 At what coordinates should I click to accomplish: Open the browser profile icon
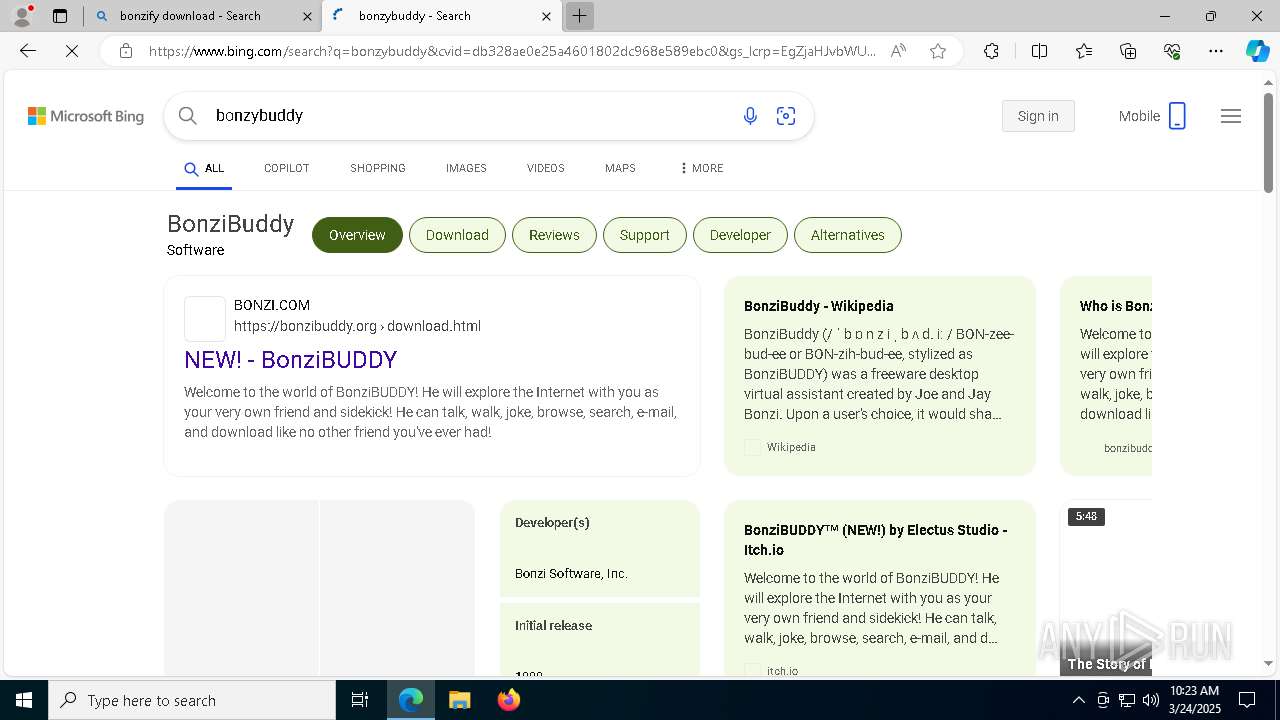21,15
